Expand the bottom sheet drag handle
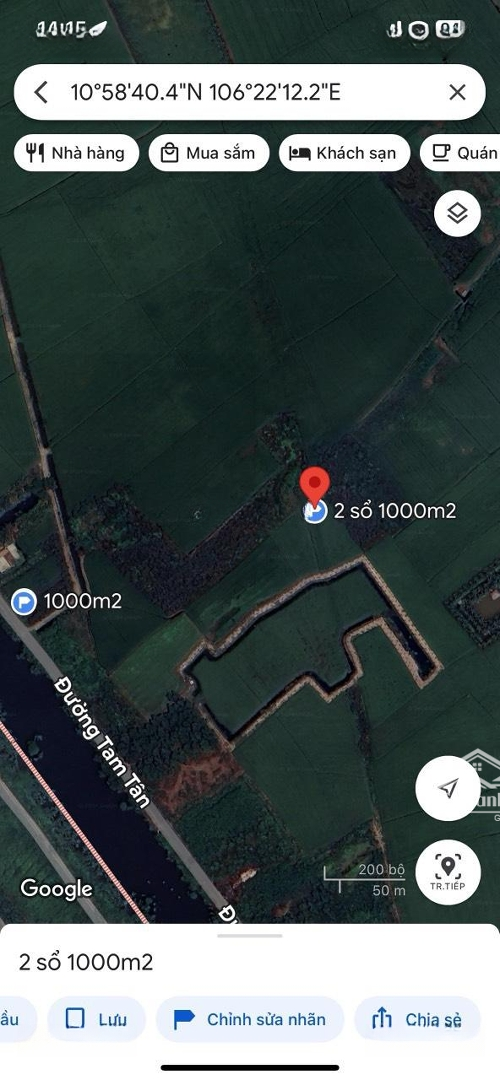This screenshot has width=500, height=1080. (x=250, y=935)
